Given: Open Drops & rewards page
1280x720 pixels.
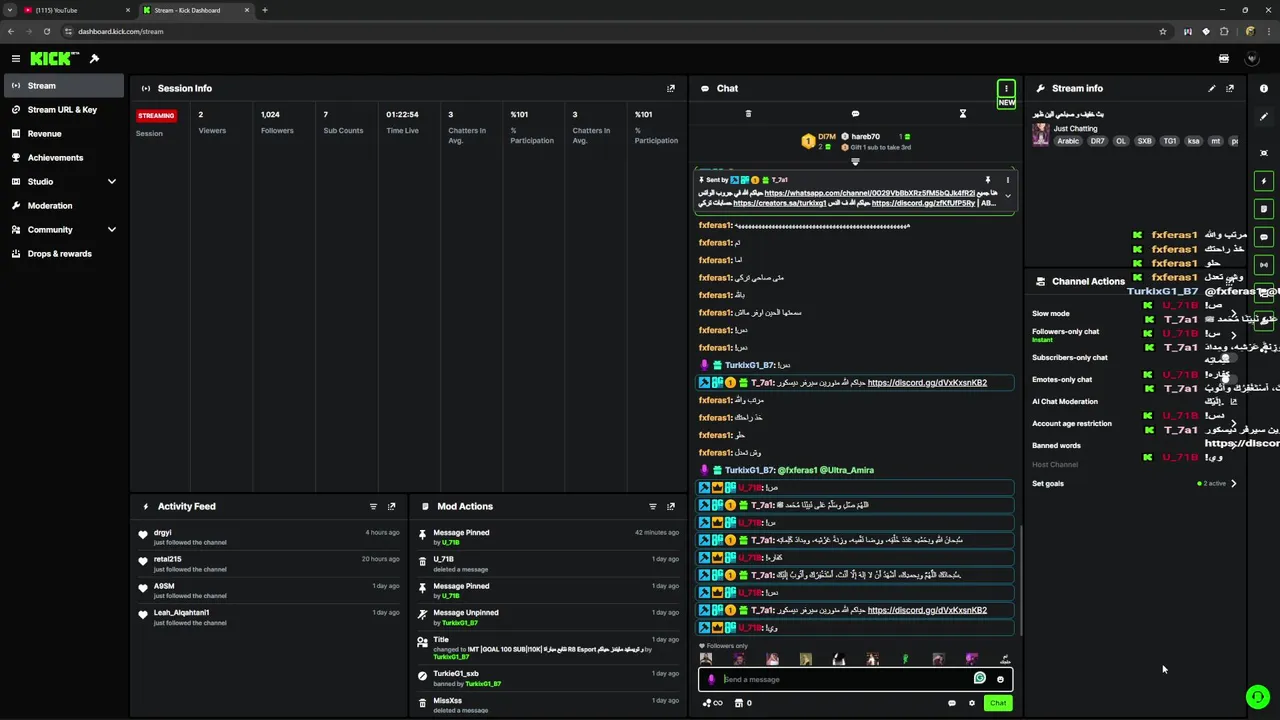Looking at the screenshot, I should coord(64,253).
